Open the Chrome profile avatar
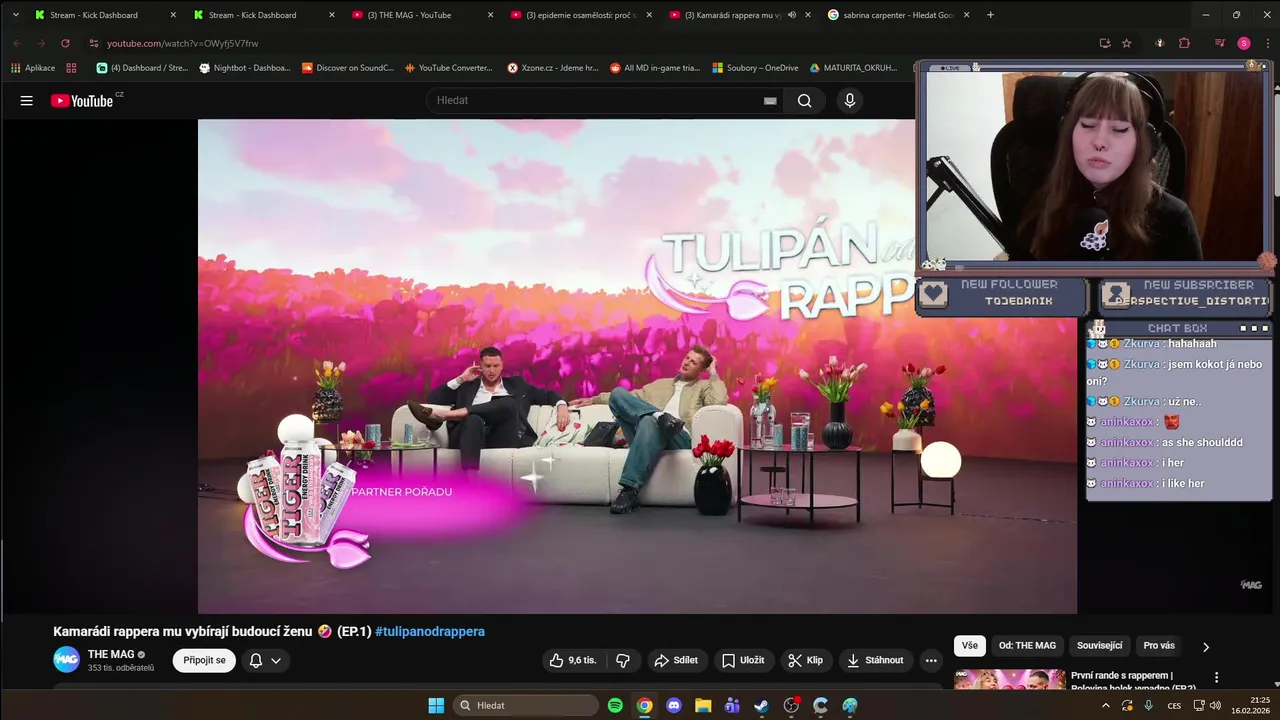The image size is (1280, 720). (x=1244, y=43)
